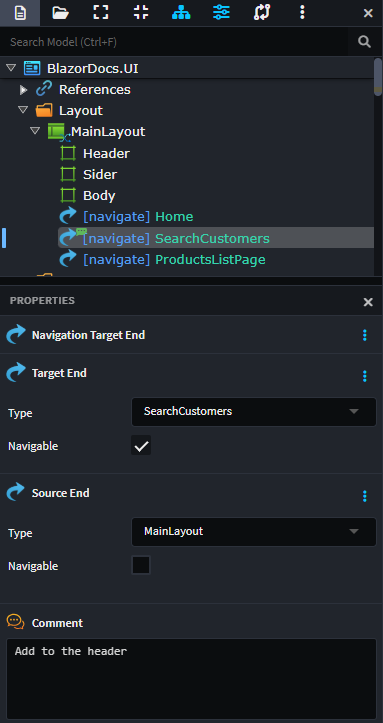Click the References link icon
The width and height of the screenshot is (383, 723).
click(x=44, y=89)
